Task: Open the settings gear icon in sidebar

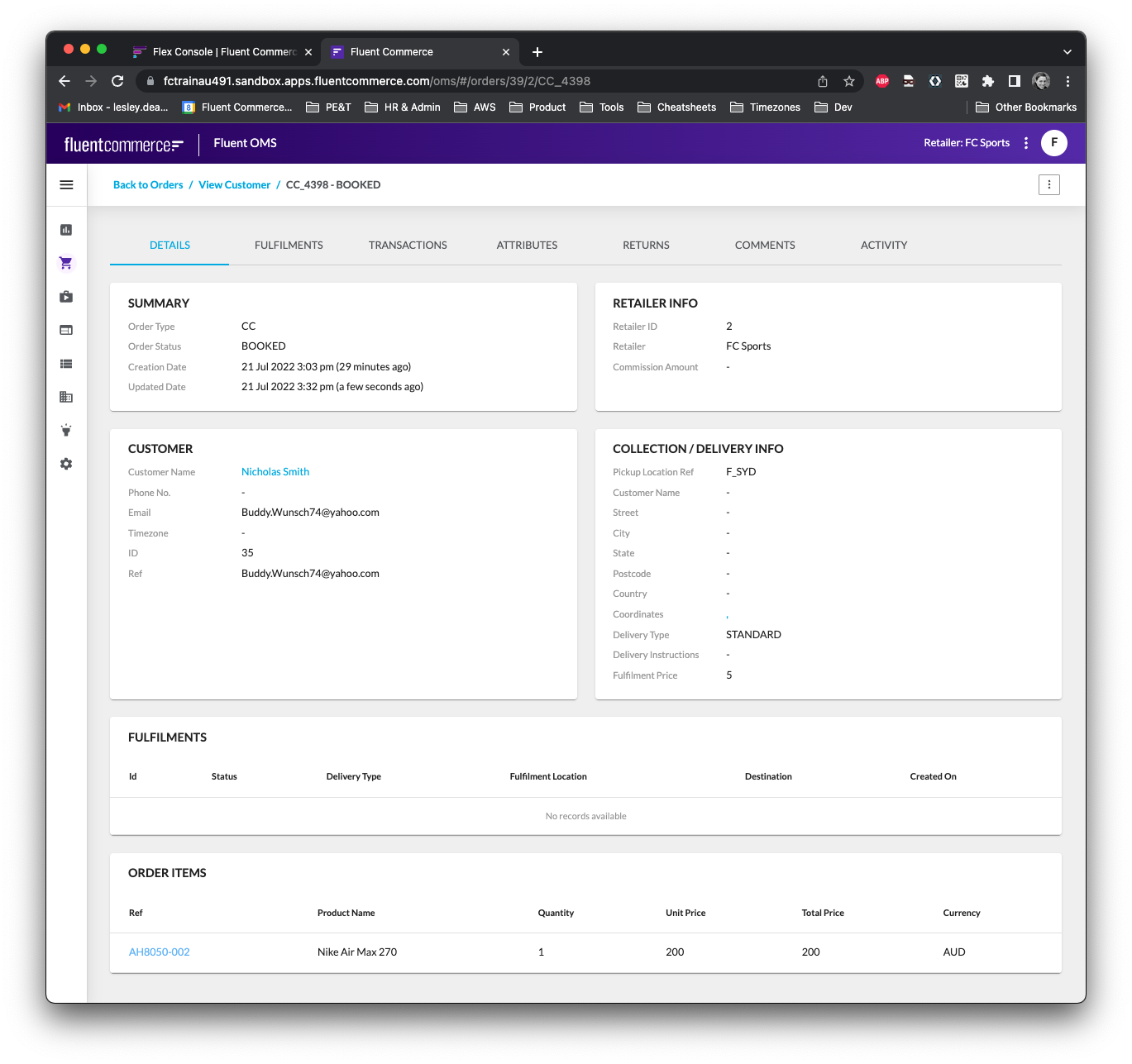Action: (66, 464)
